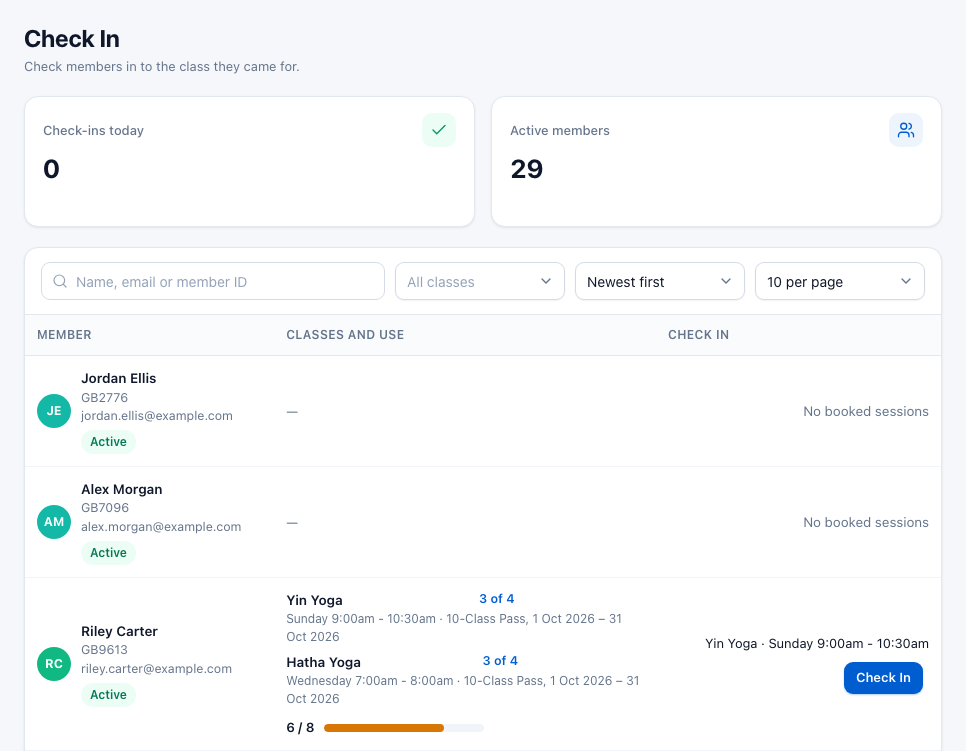Click the Yin Yoga class title
966x751 pixels.
[314, 600]
